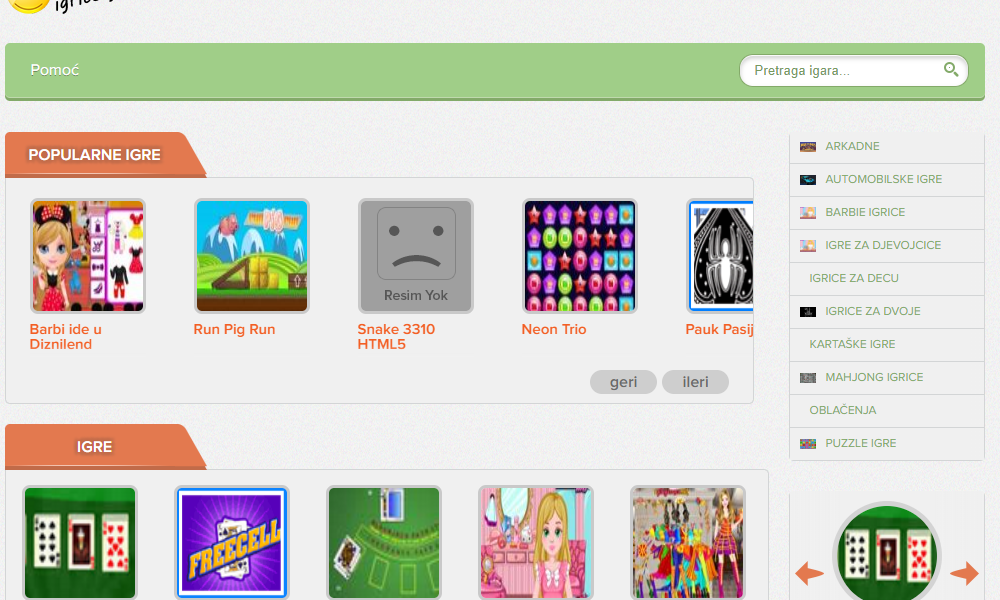Click the ileri button
Screen dimensions: 1000x600
coord(695,382)
